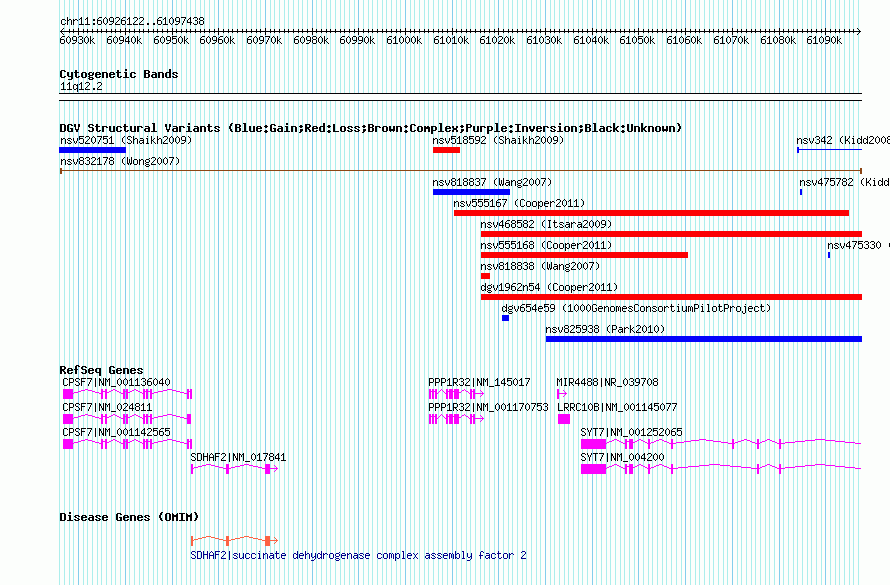
Task: Click the chr11:60926122..61097438 coordinates label
Action: (x=132, y=21)
